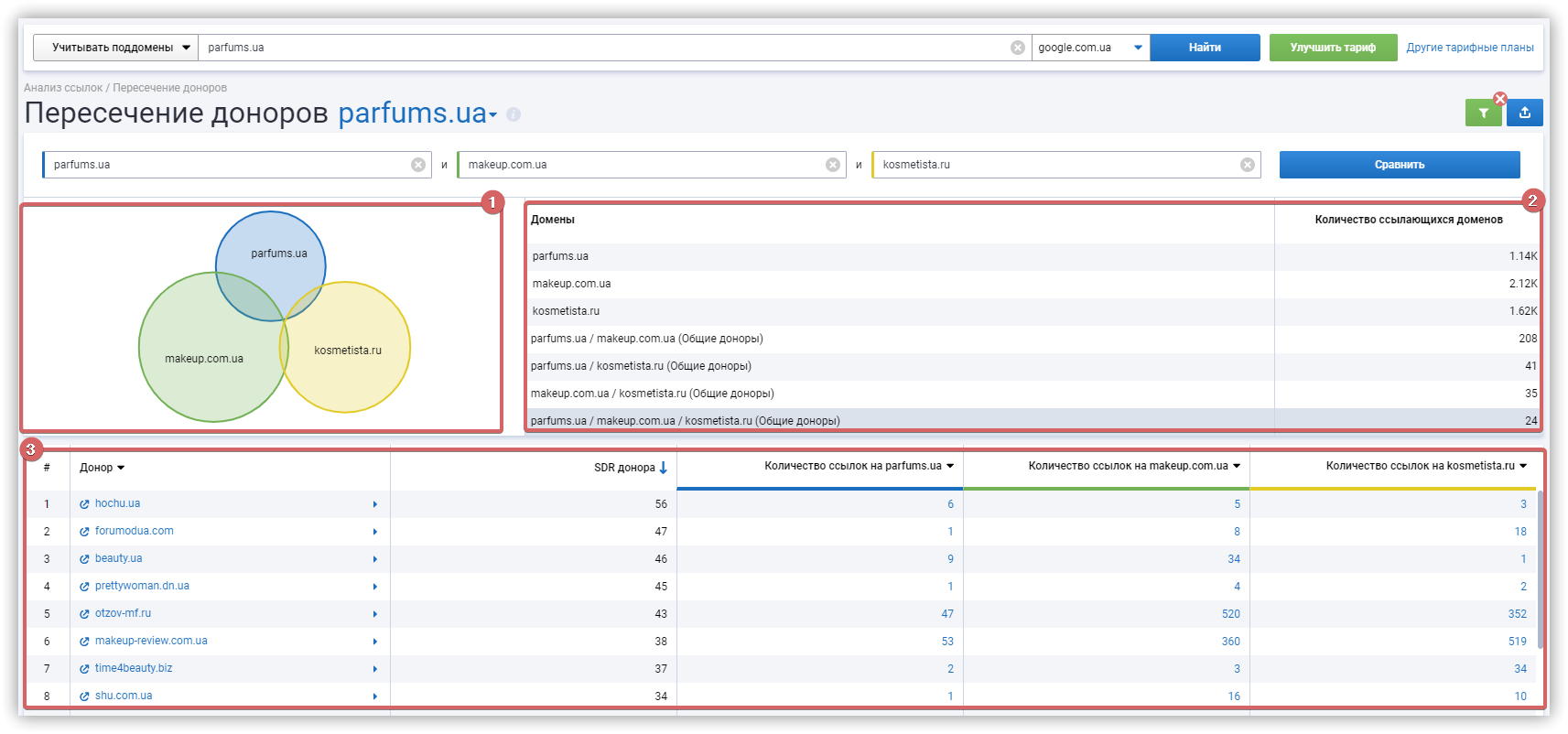
Task: Expand hochu.ua row arrow
Action: pyautogui.click(x=375, y=504)
